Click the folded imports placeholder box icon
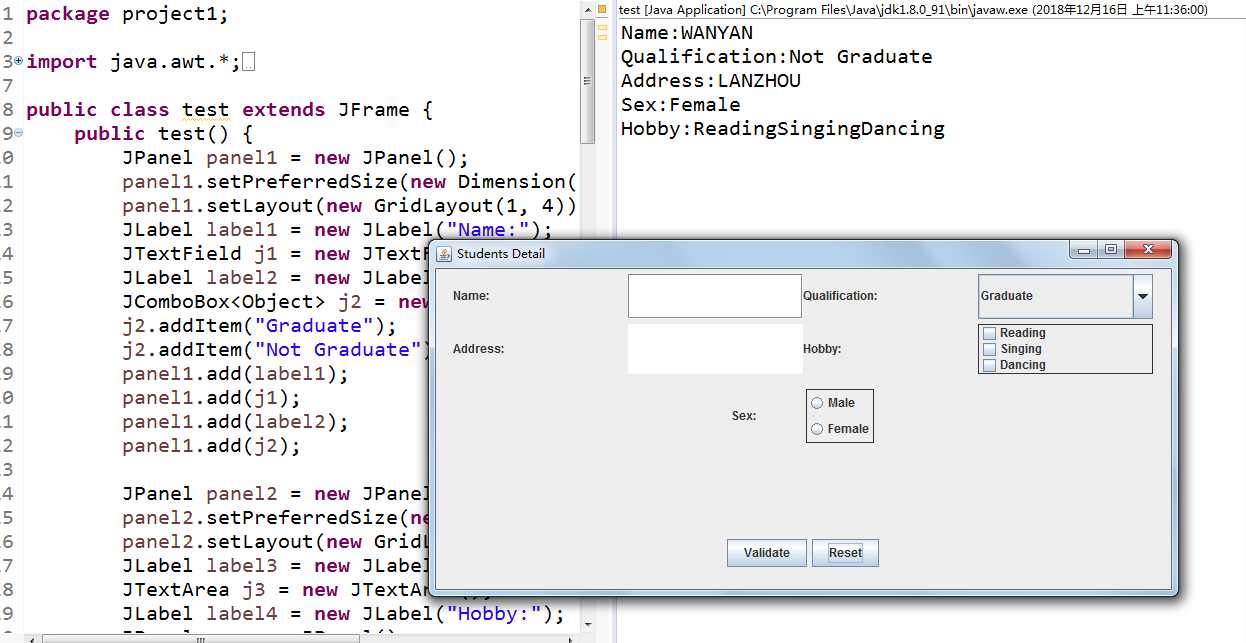This screenshot has height=643, width=1246. tap(249, 63)
